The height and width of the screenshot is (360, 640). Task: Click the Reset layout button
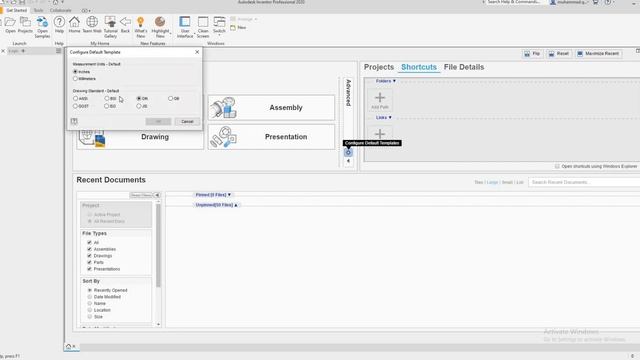[558, 54]
